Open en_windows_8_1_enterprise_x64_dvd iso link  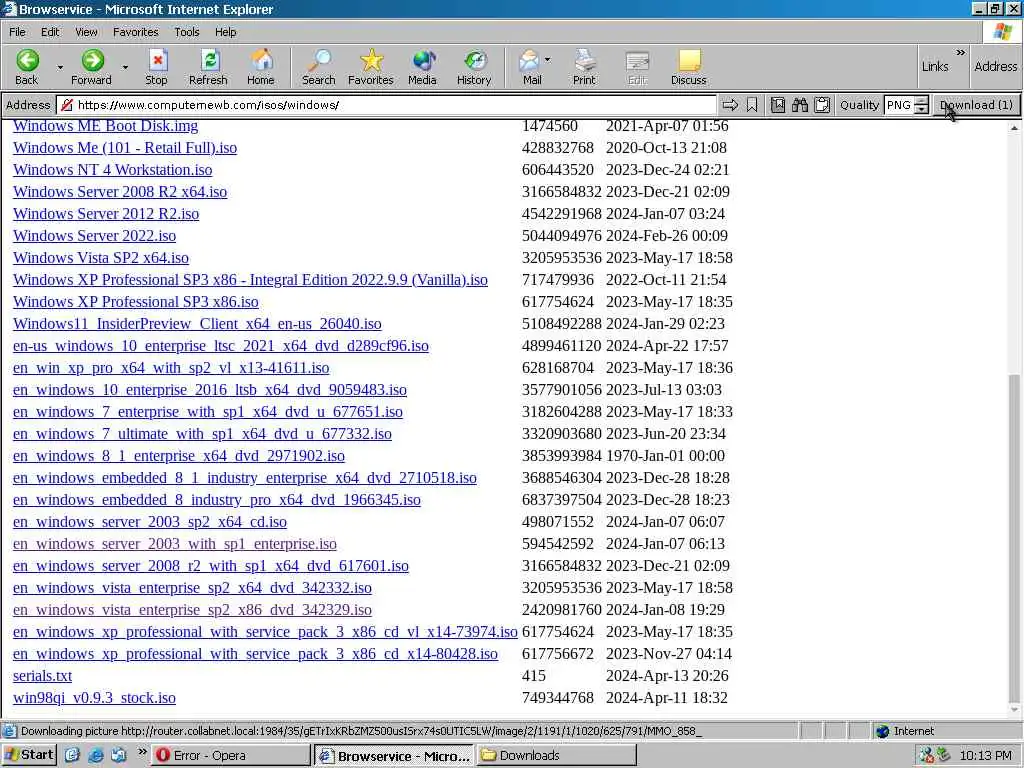coord(179,456)
